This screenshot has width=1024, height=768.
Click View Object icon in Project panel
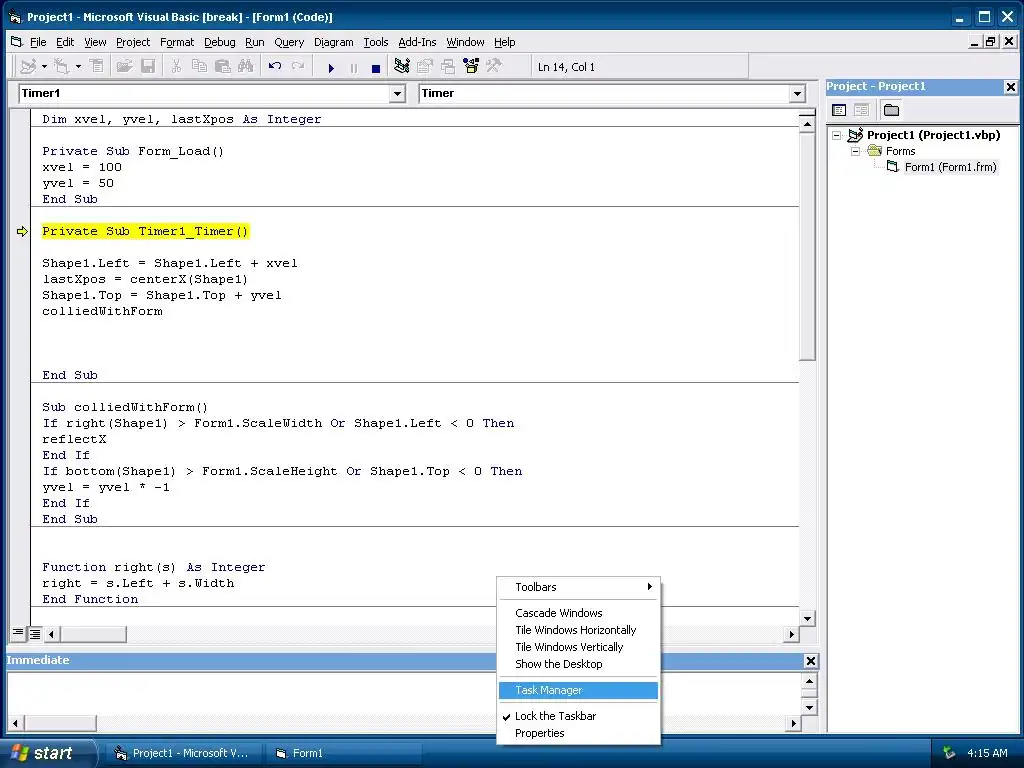click(x=861, y=110)
